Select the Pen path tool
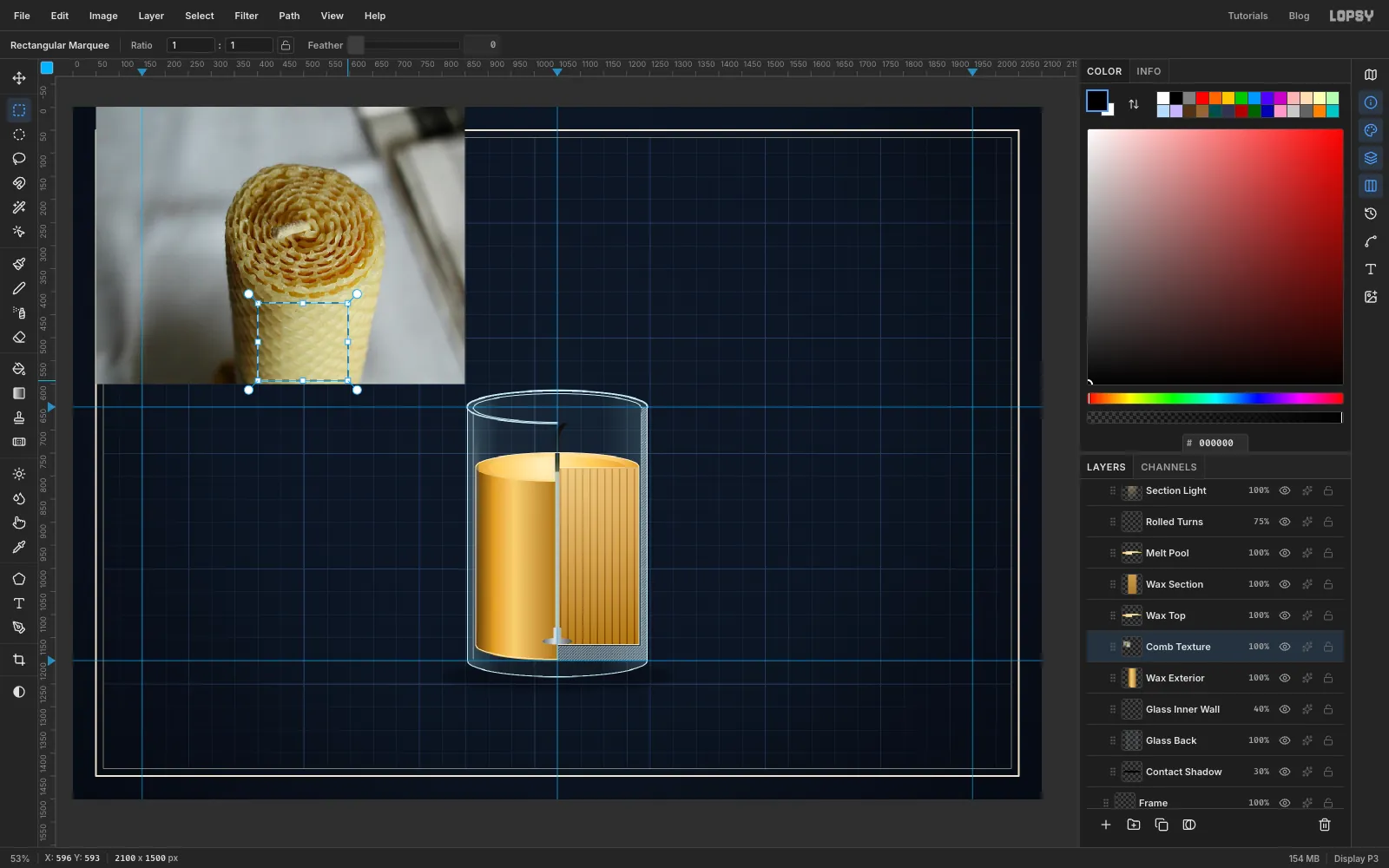The height and width of the screenshot is (868, 1389). coord(19,628)
